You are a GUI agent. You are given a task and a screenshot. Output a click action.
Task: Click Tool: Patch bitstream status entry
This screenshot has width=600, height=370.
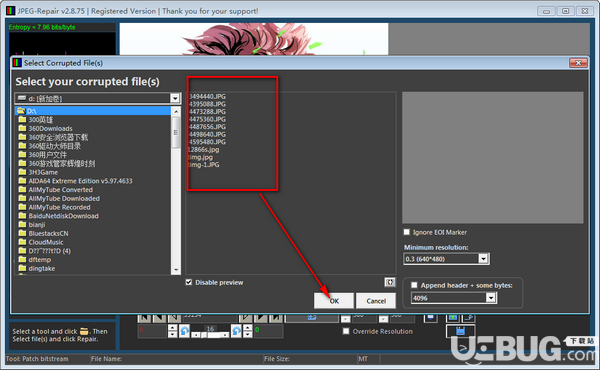(x=37, y=359)
